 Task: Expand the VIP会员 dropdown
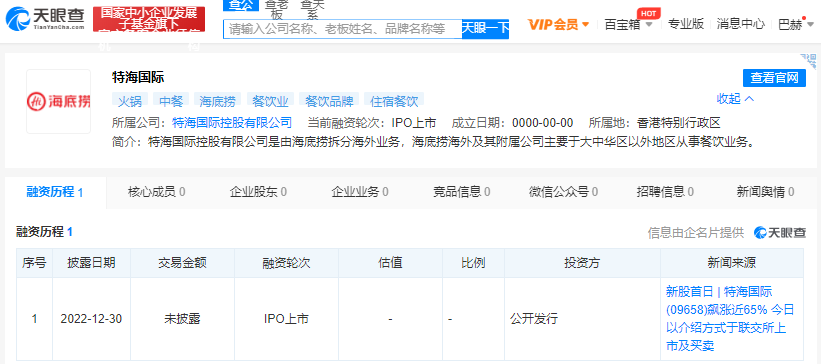pos(558,24)
